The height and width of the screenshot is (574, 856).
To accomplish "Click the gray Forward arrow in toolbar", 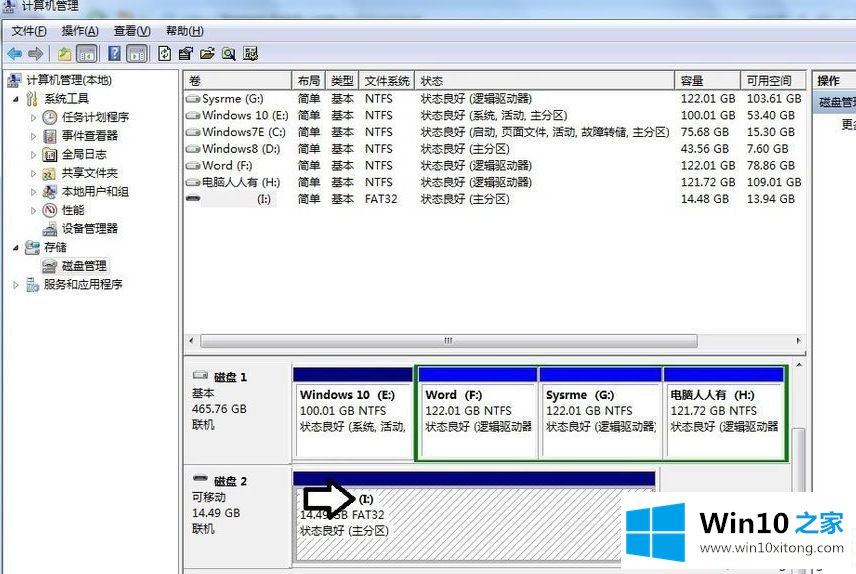I will (35, 54).
